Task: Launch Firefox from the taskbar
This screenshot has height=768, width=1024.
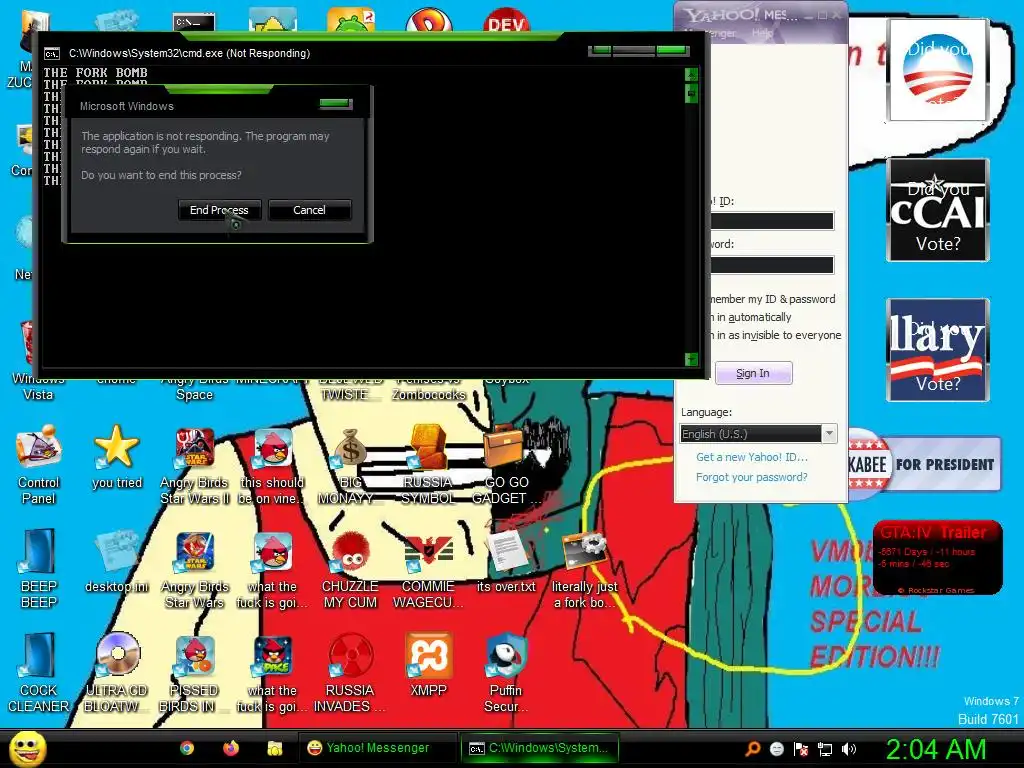Action: point(231,748)
